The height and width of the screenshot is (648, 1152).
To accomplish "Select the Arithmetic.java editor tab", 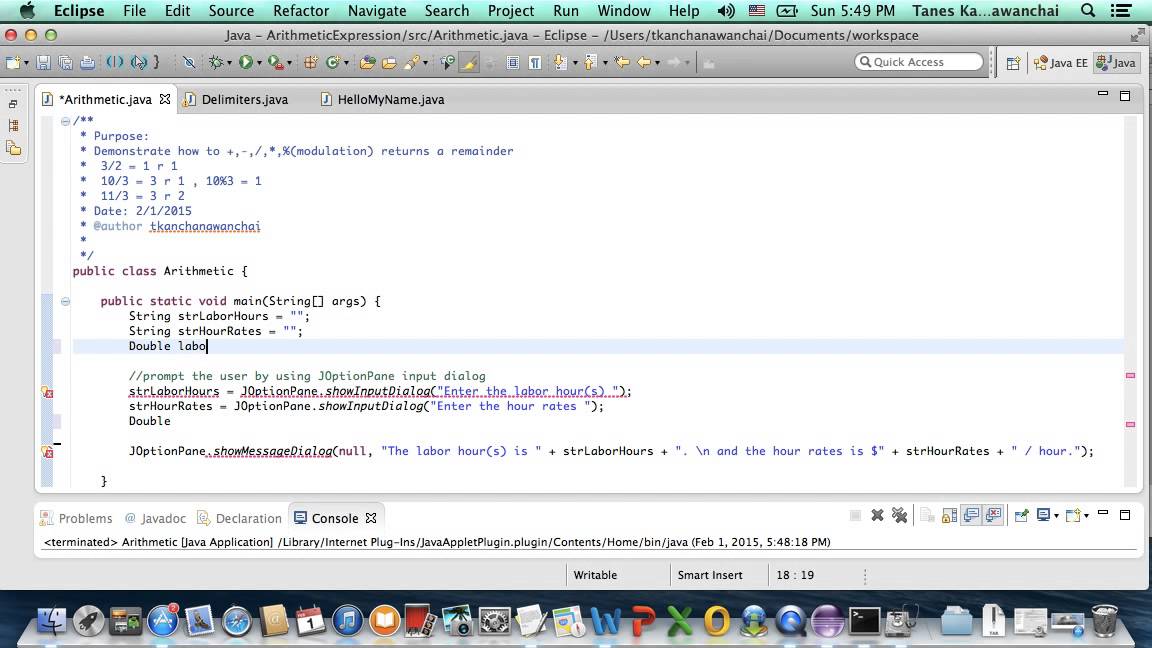I will point(106,99).
